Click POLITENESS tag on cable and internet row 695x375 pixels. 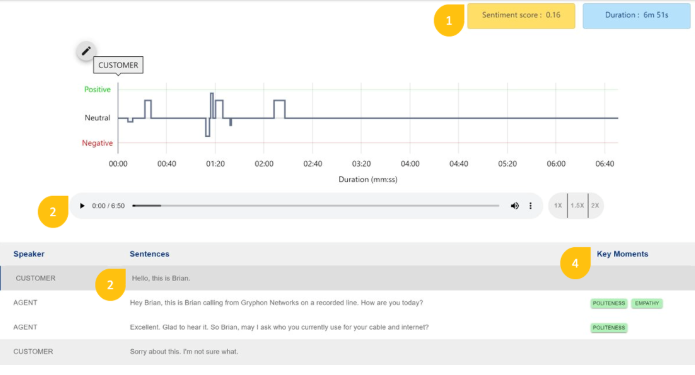click(609, 328)
